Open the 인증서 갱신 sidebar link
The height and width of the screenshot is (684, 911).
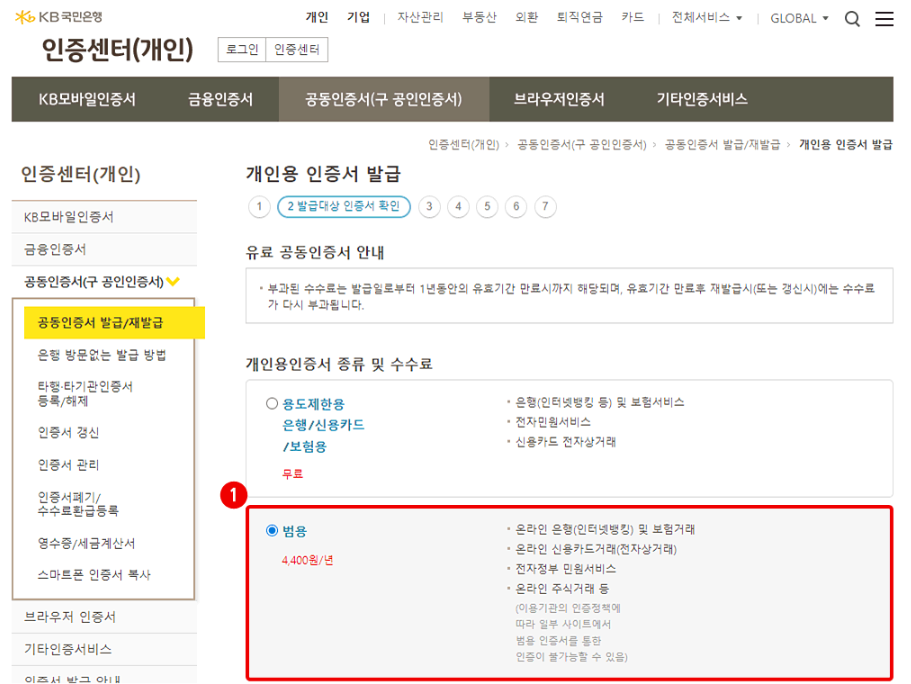68,432
